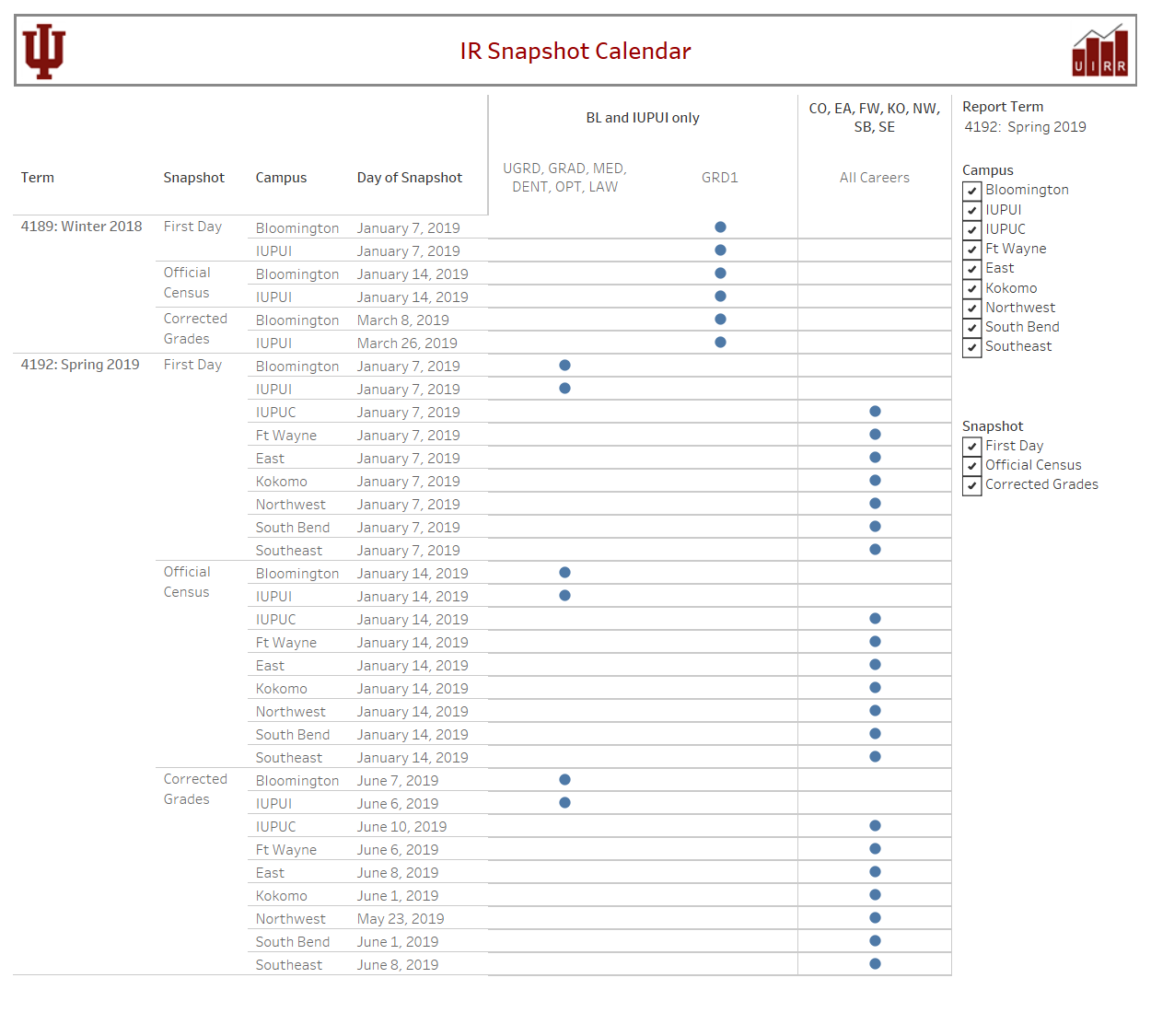This screenshot has height=1036, width=1151.
Task: Click the 'BL and IUPUI only' header
Action: pyautogui.click(x=643, y=118)
